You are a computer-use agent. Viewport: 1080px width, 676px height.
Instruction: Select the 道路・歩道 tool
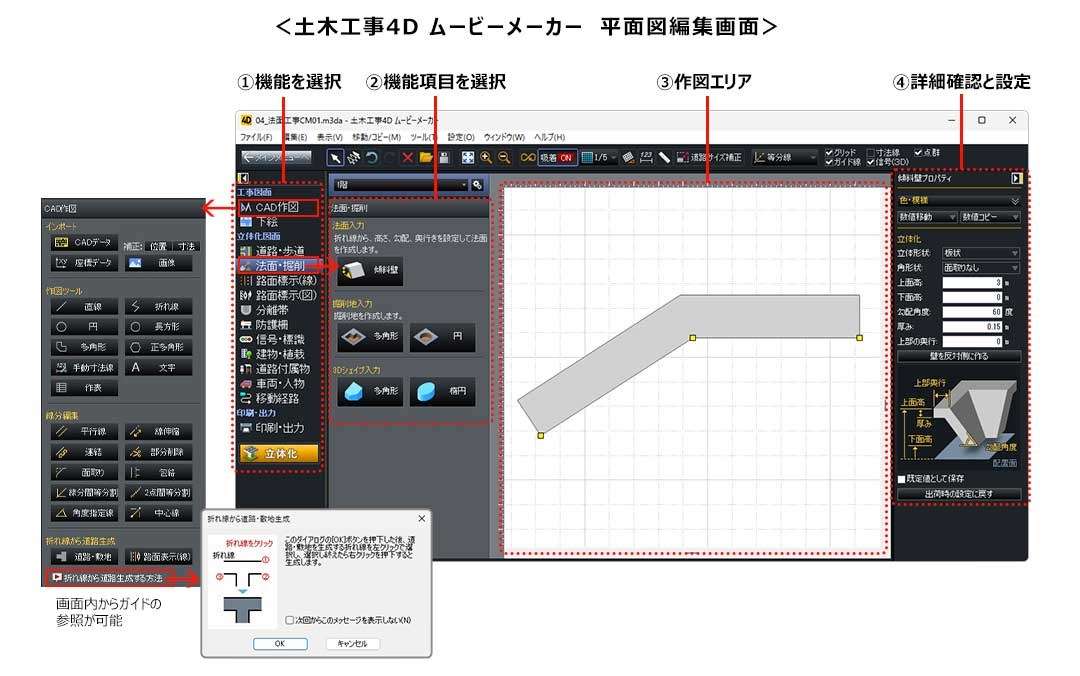(x=280, y=250)
